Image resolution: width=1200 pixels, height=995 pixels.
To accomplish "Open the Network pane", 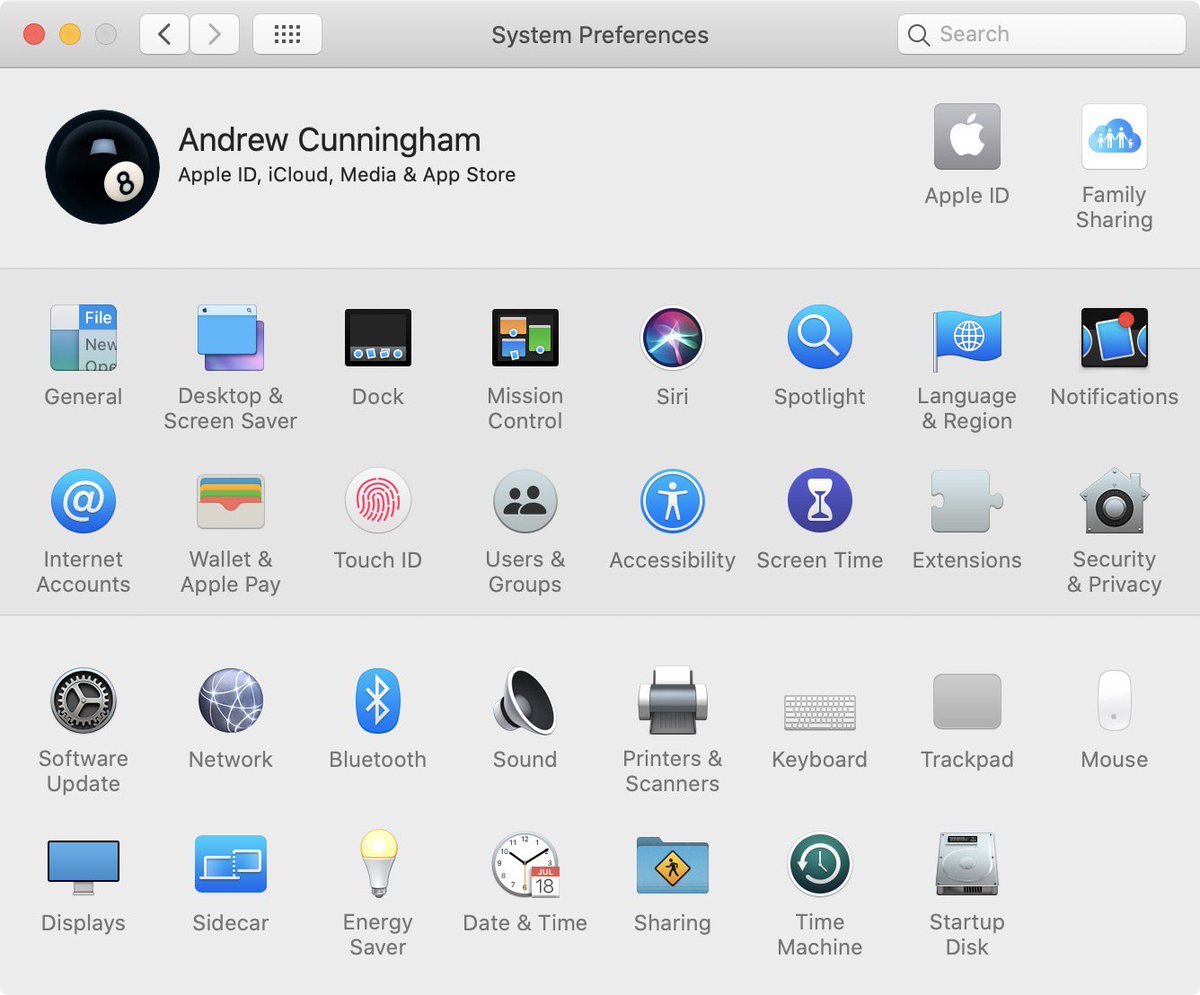I will click(x=230, y=701).
